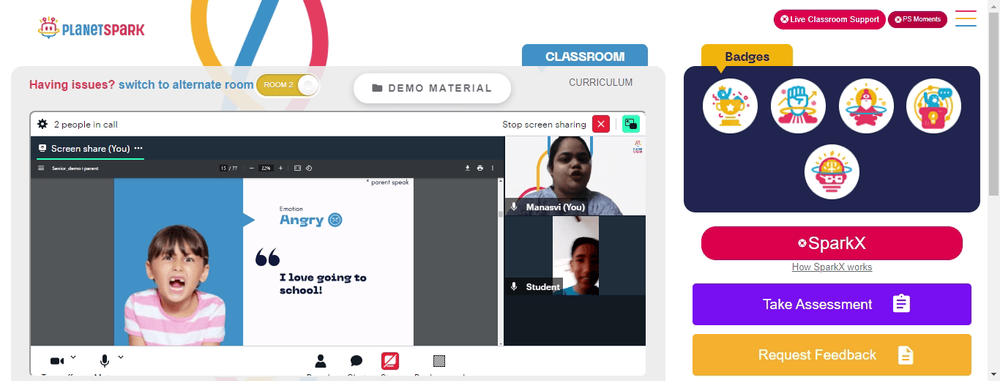Toggle the Room 2 alternate room switch
This screenshot has width=1000, height=381.
pyautogui.click(x=287, y=85)
